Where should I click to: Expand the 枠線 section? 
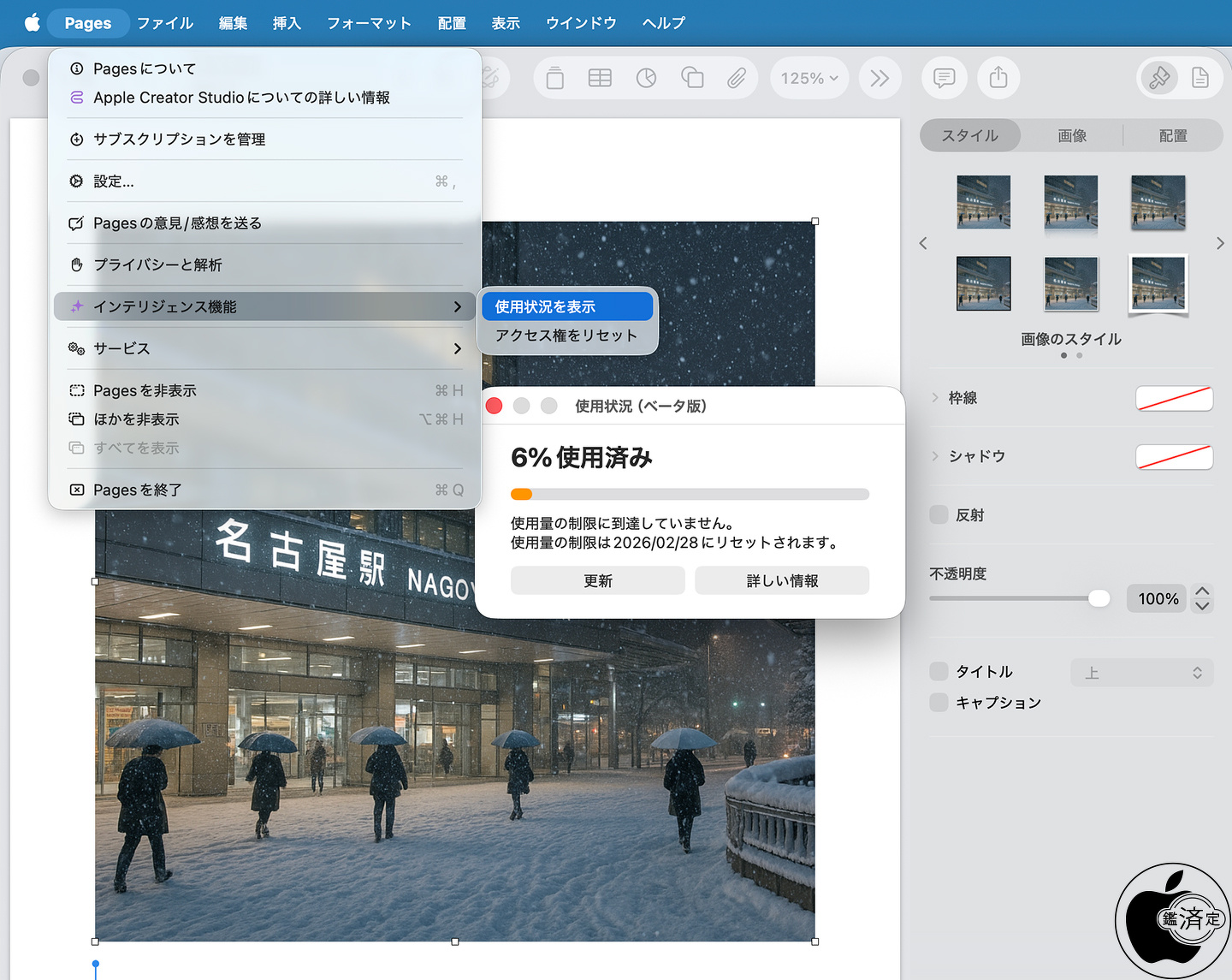[935, 398]
